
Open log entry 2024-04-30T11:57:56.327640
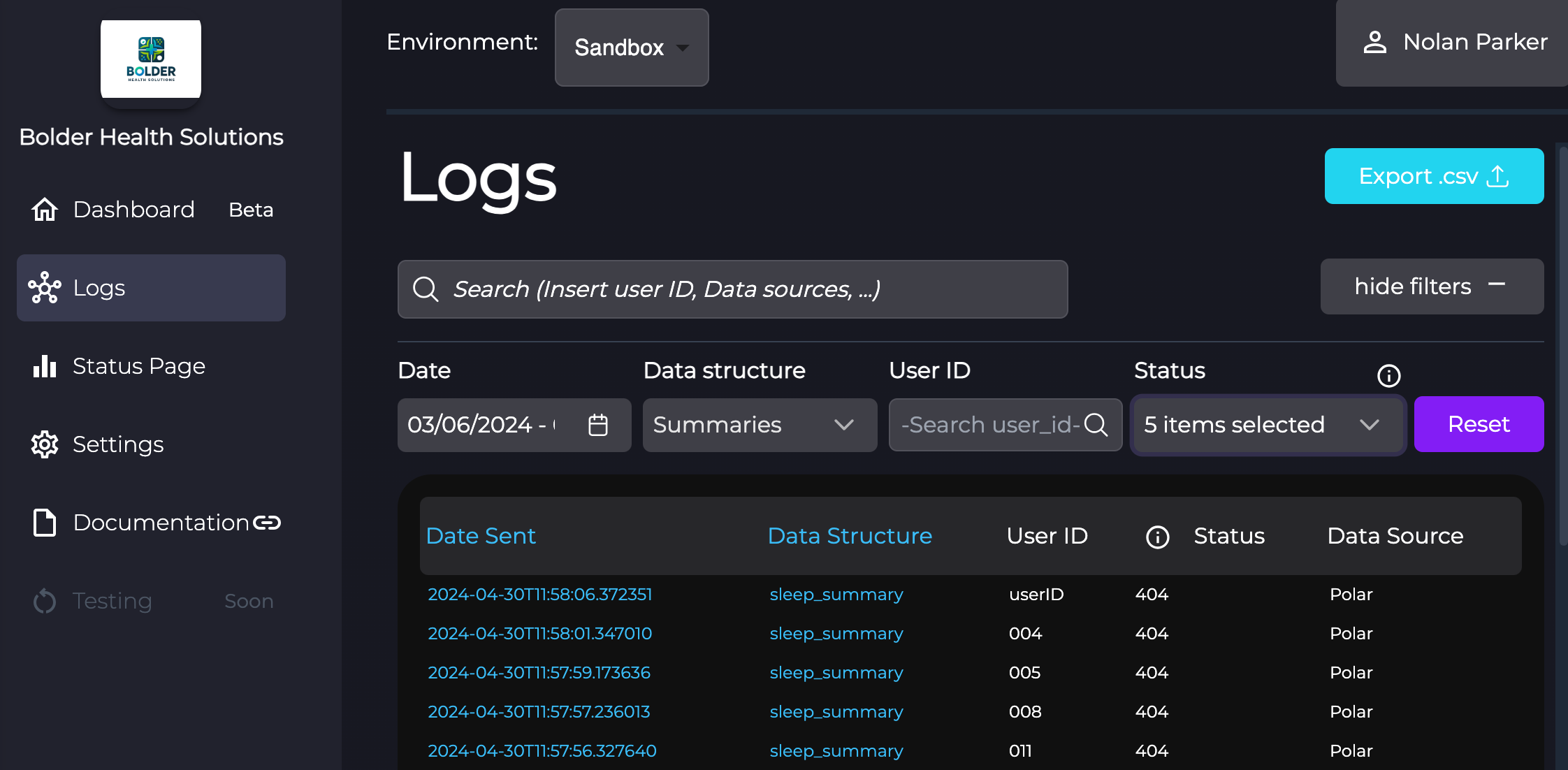click(x=542, y=751)
